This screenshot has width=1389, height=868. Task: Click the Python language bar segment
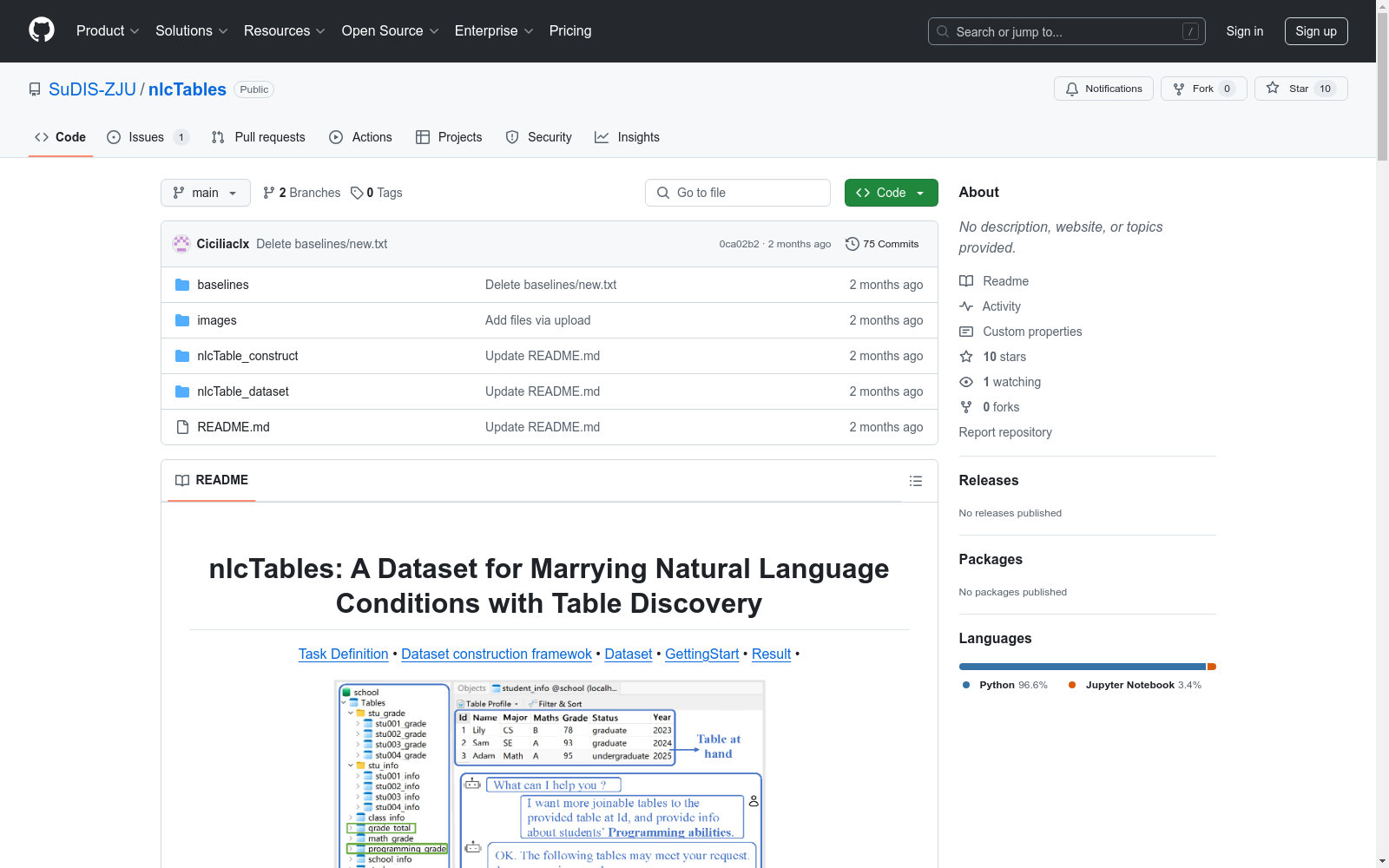pyautogui.click(x=1083, y=667)
